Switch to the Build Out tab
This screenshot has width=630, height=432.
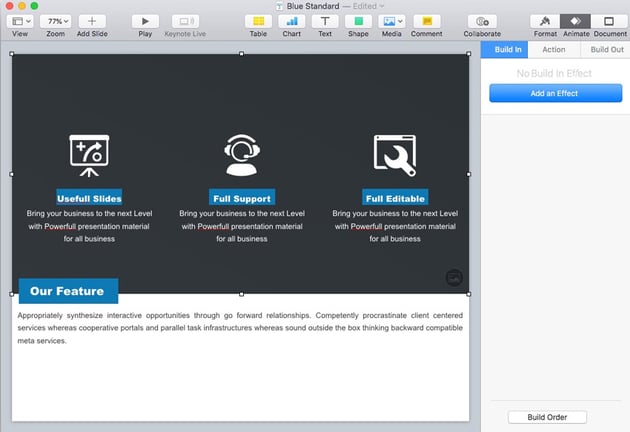coord(605,50)
